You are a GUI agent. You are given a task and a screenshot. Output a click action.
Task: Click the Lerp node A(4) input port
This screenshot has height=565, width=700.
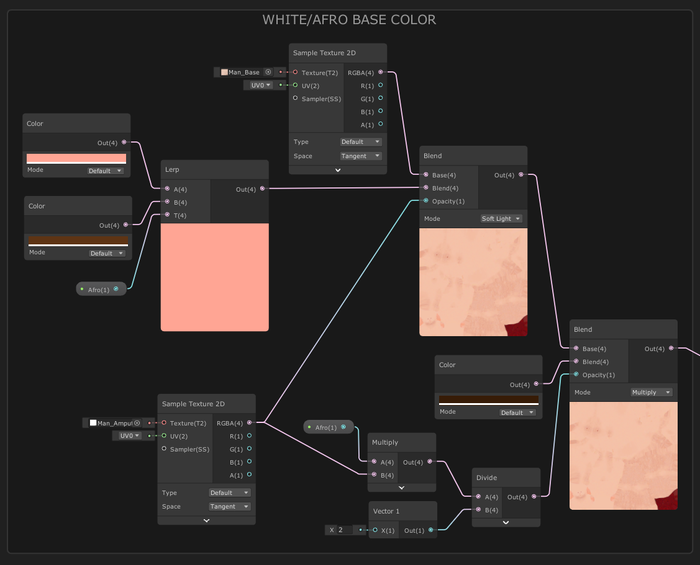(x=167, y=189)
